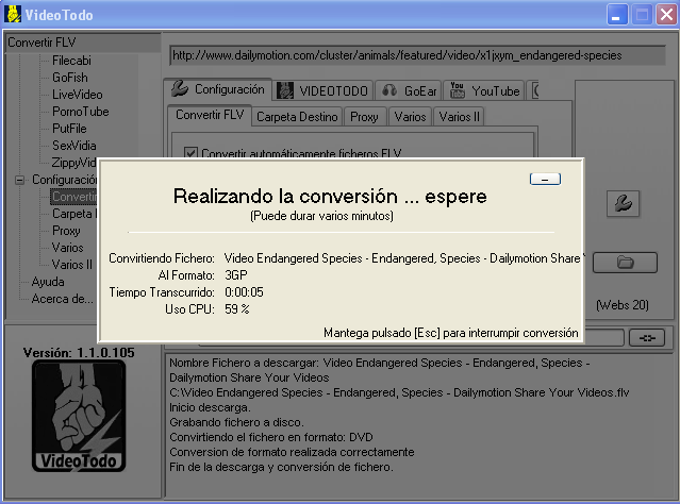Screen dimensions: 680x504
Task: Click the Dailymotion URL input field
Action: point(417,56)
